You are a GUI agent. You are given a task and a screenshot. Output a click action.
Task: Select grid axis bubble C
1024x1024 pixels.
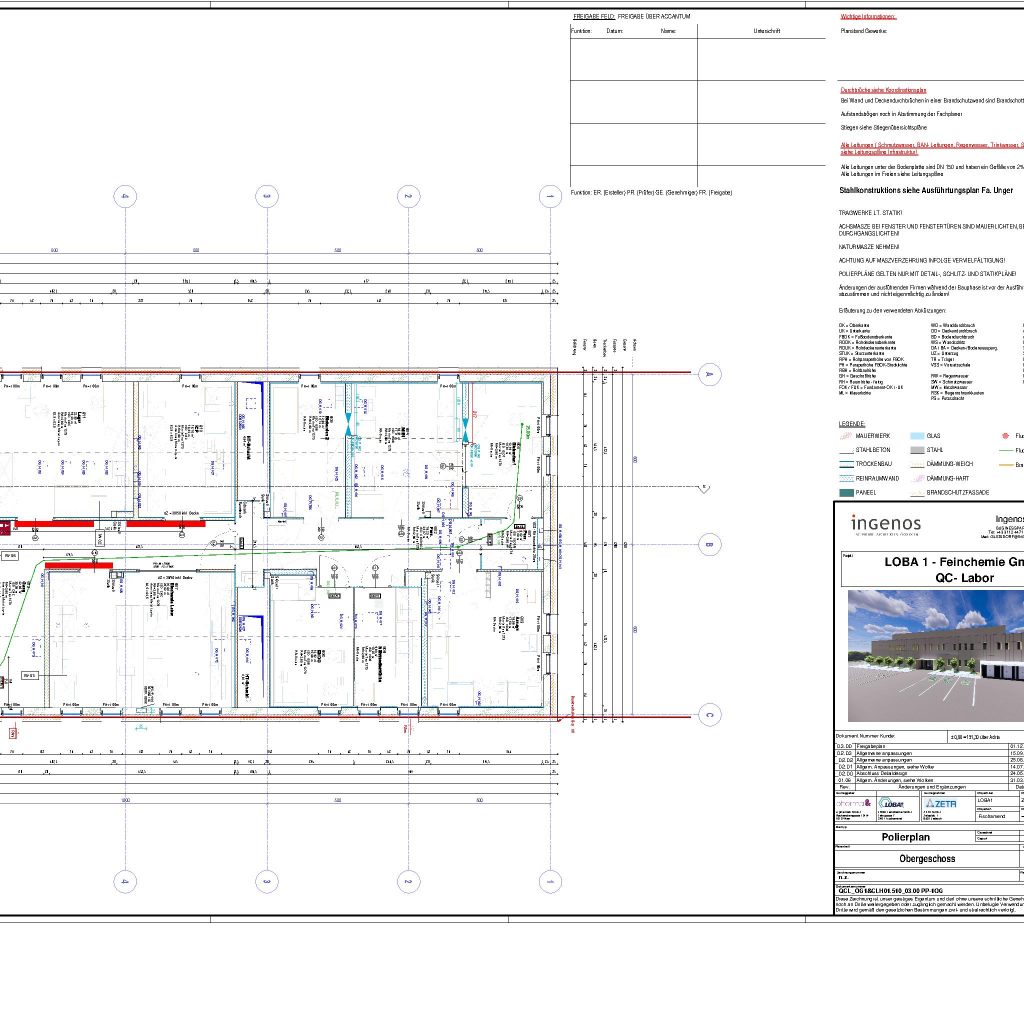(x=709, y=715)
